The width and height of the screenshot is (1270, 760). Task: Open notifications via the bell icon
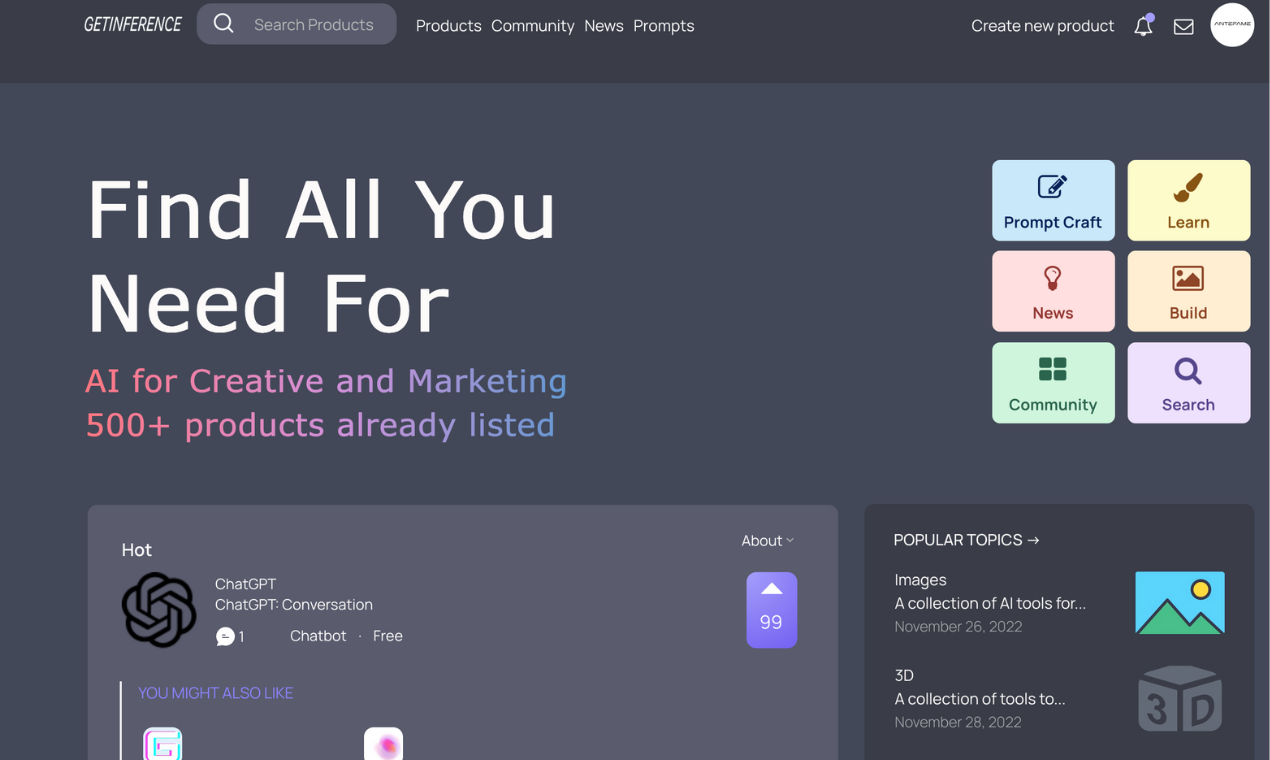pyautogui.click(x=1143, y=26)
